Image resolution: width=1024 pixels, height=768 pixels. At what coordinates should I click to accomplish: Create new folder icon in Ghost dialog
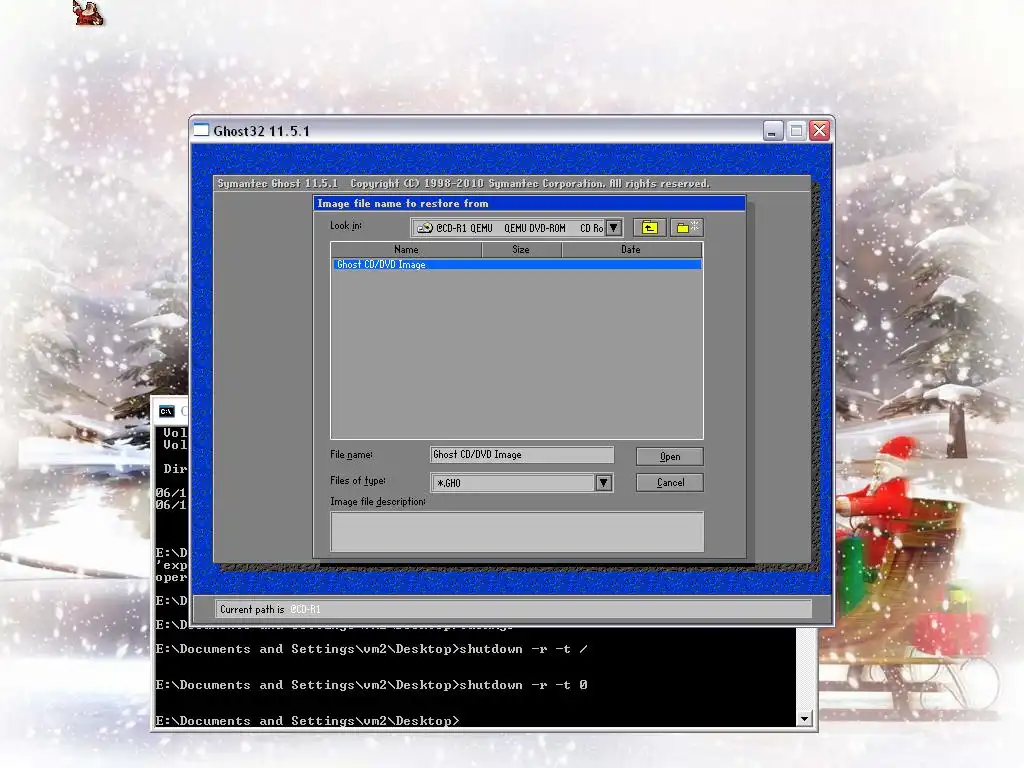click(x=686, y=227)
